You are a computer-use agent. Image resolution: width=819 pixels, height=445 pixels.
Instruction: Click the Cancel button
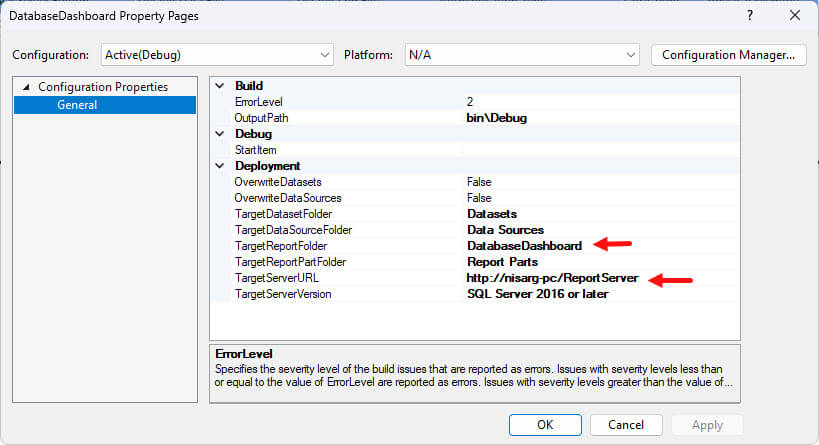[626, 425]
